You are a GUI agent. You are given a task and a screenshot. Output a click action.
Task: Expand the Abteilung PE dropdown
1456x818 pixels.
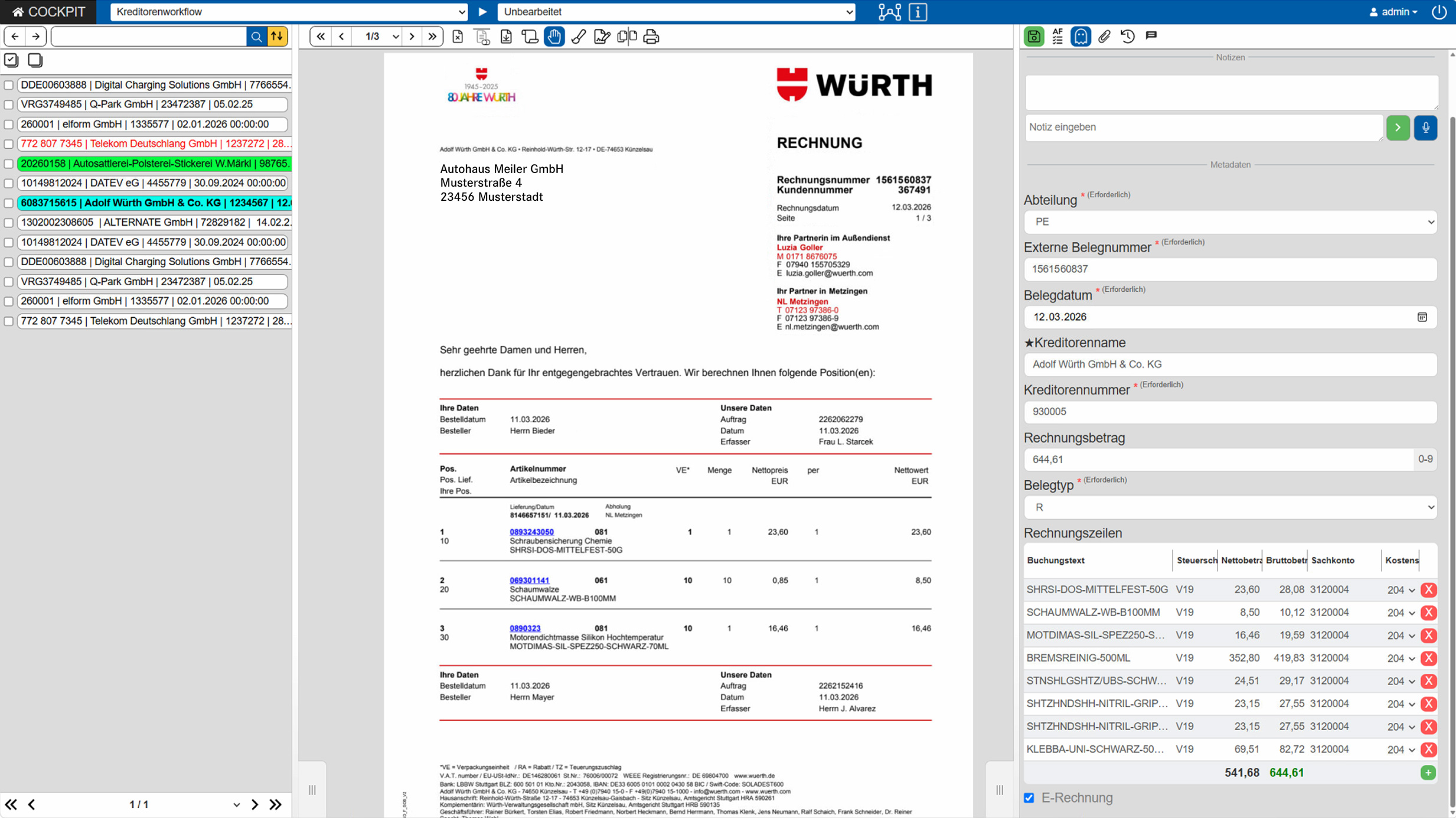pos(1230,222)
